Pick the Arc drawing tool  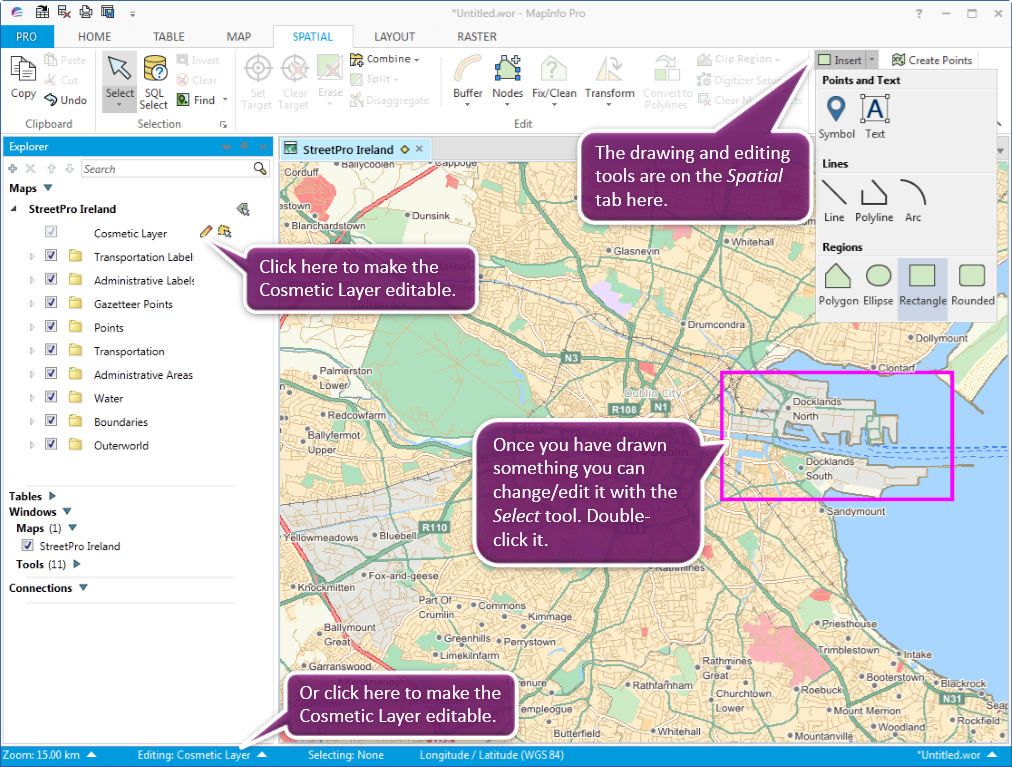point(913,201)
